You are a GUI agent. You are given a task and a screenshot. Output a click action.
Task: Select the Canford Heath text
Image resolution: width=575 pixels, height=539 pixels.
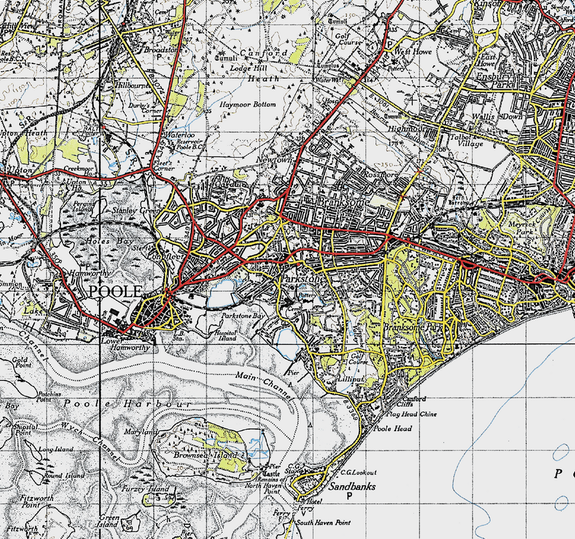coord(264,66)
